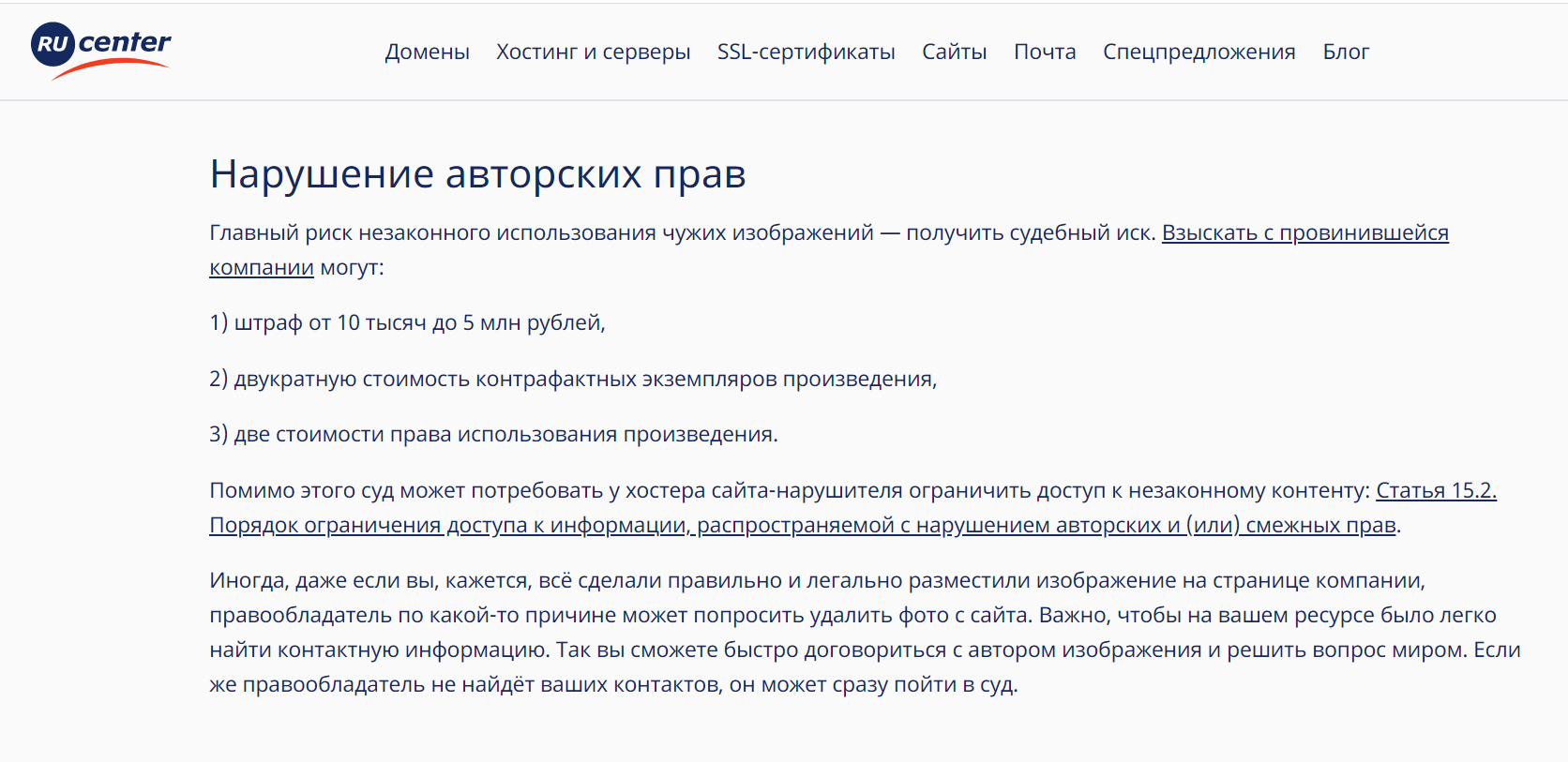Click the line двукратную стоимость контрафактных экземпляров
This screenshot has width=1568, height=762.
click(x=573, y=379)
